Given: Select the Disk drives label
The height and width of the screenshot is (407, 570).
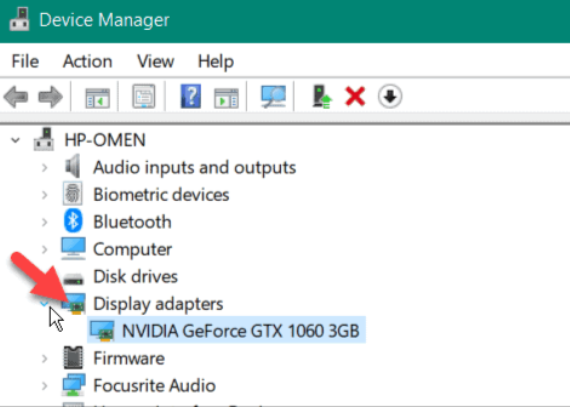Looking at the screenshot, I should point(135,277).
